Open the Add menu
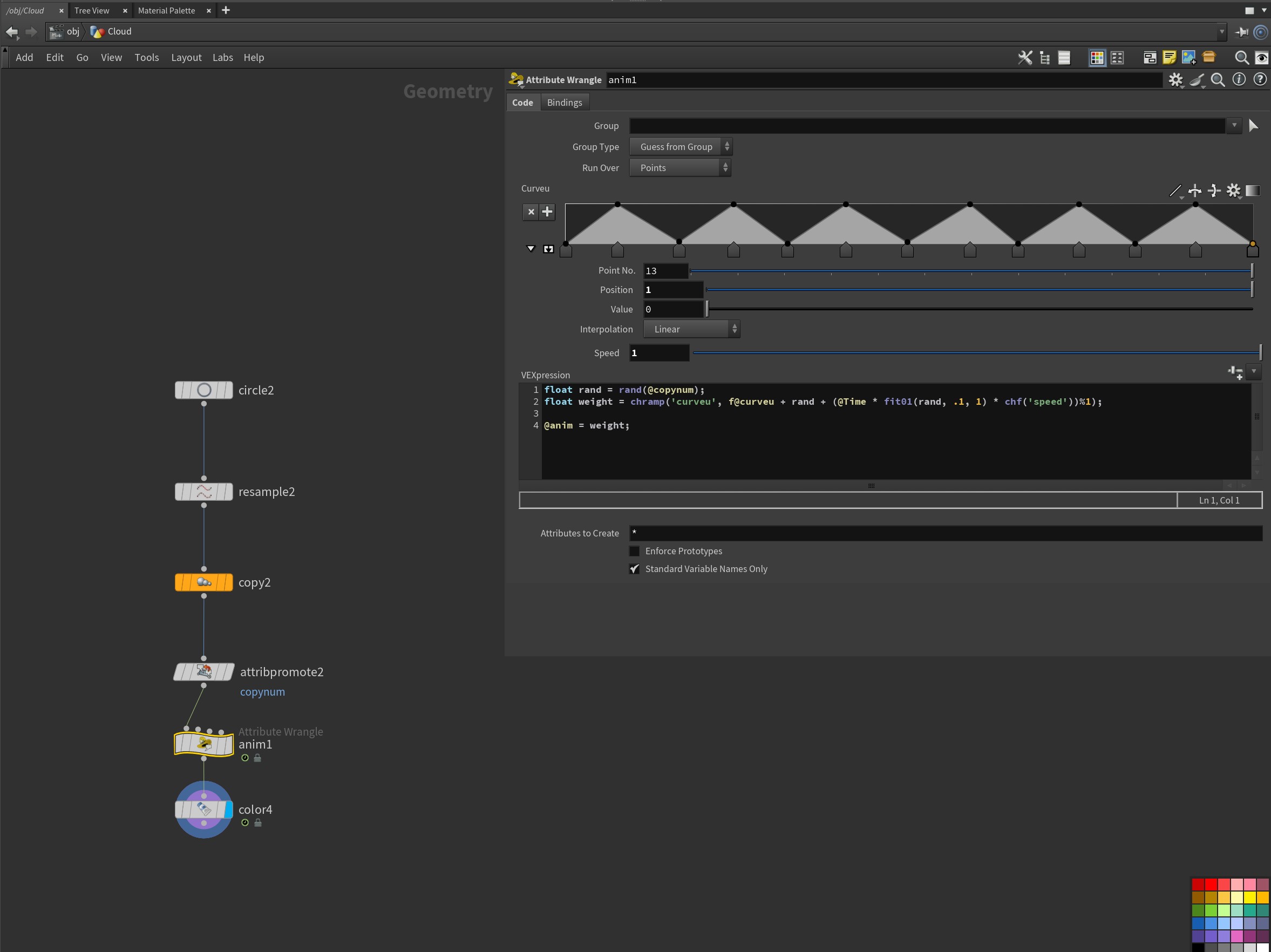Image resolution: width=1271 pixels, height=952 pixels. pyautogui.click(x=24, y=57)
